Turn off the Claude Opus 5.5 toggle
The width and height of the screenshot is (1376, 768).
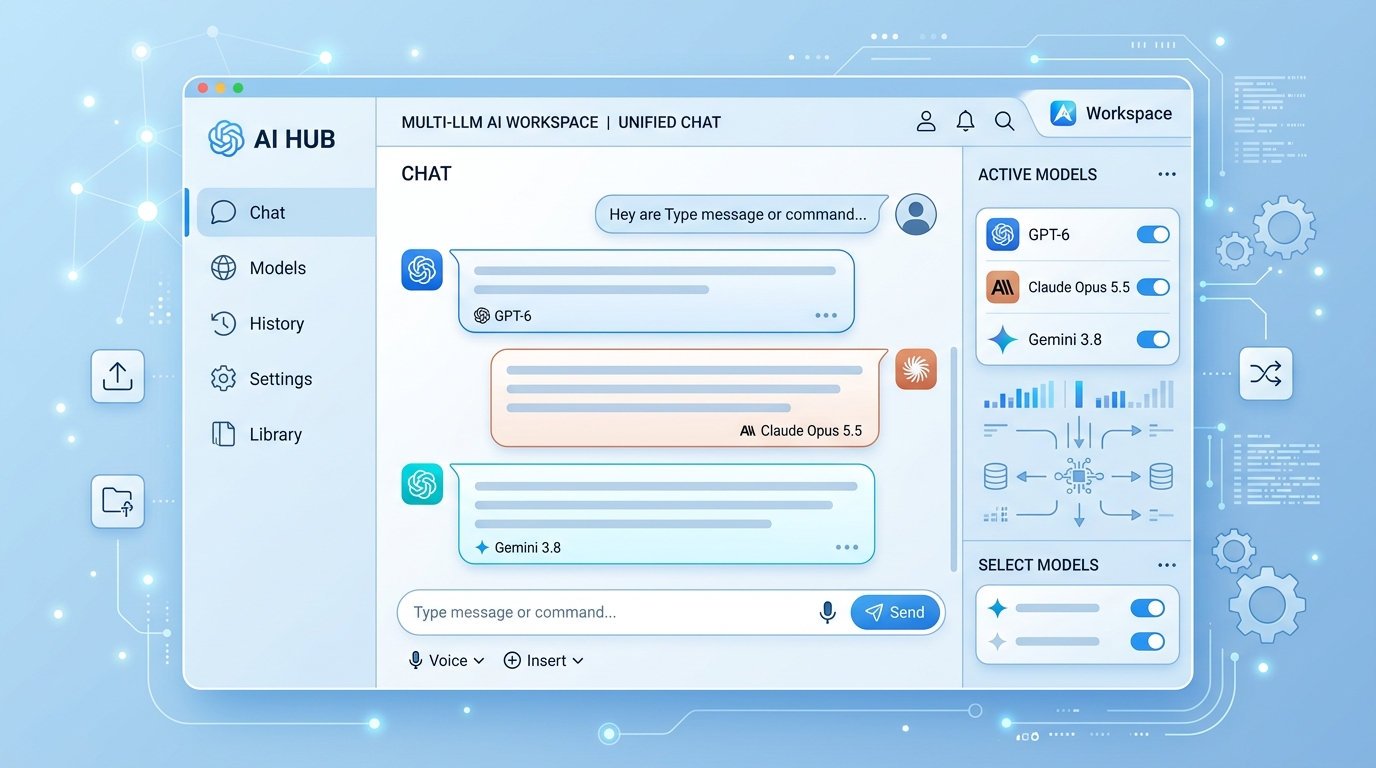click(x=1153, y=287)
